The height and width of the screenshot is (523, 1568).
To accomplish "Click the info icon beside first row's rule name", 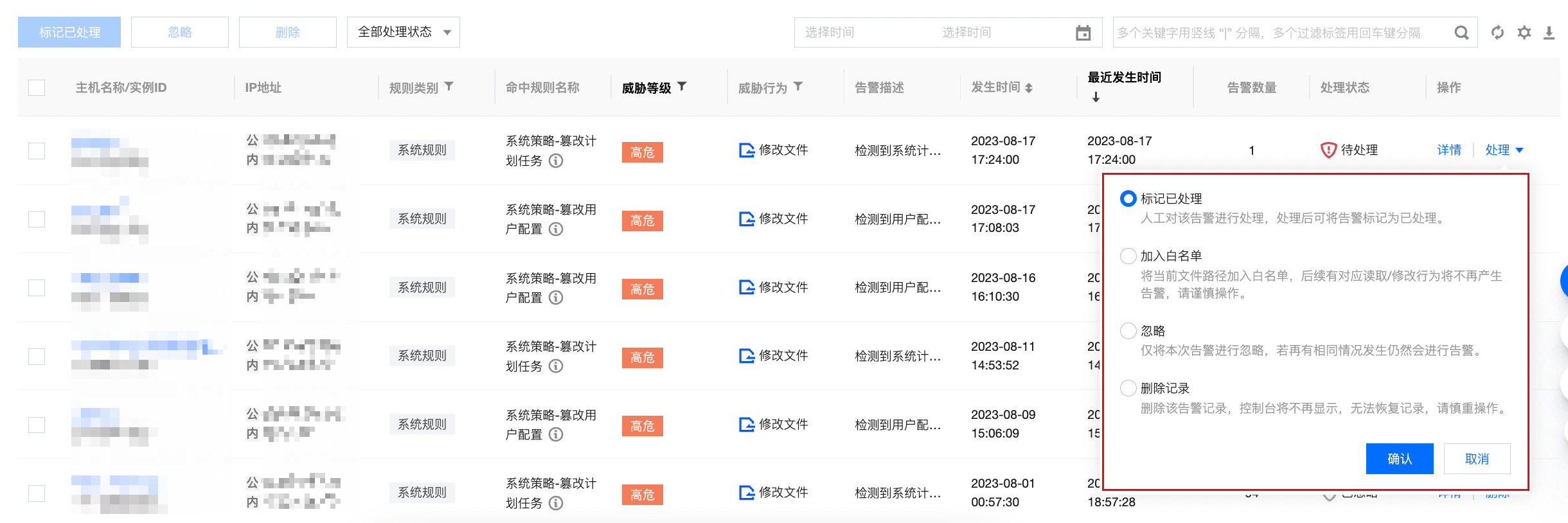I will [557, 161].
